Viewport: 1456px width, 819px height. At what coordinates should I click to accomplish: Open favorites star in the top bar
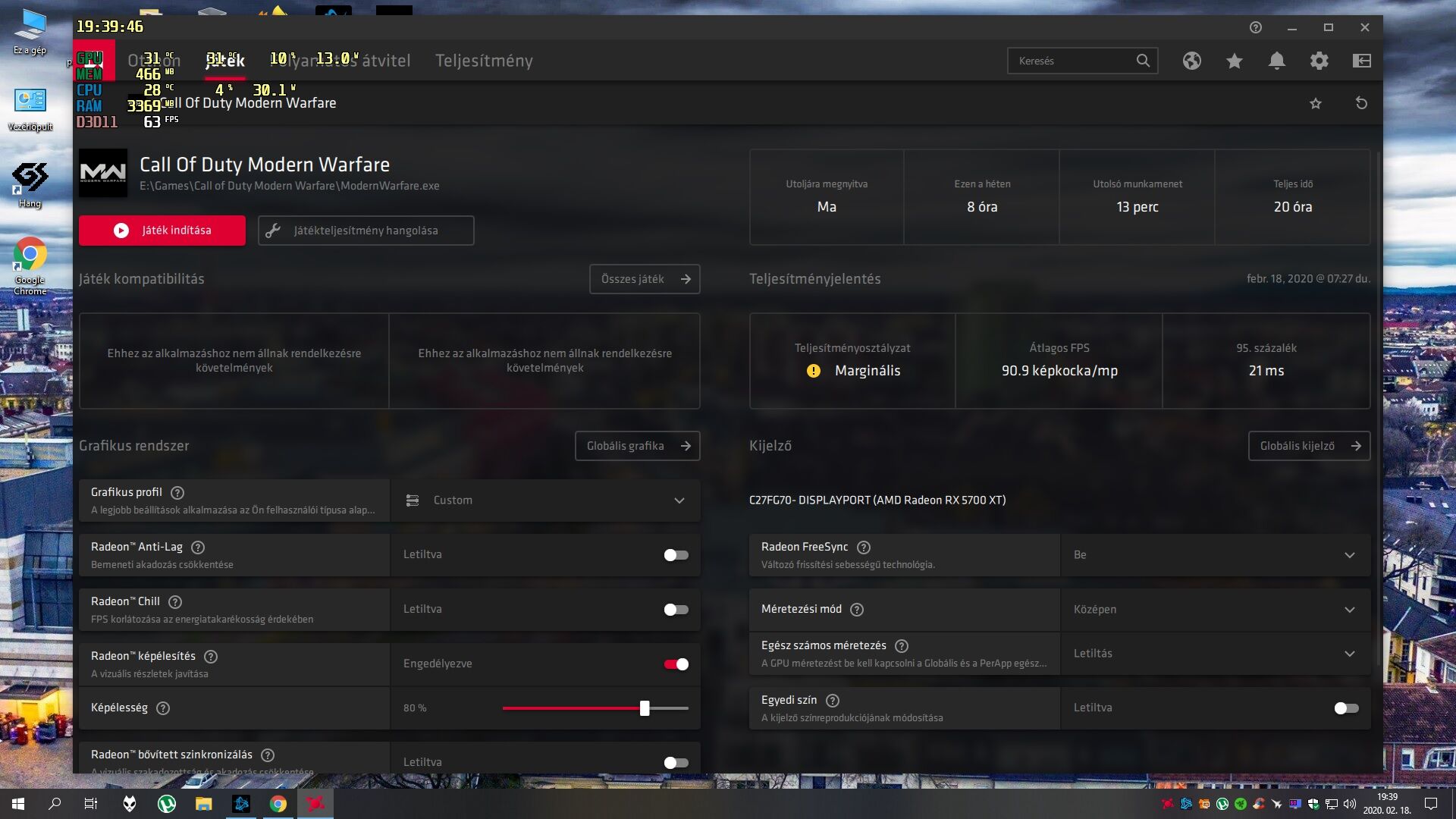(x=1235, y=61)
